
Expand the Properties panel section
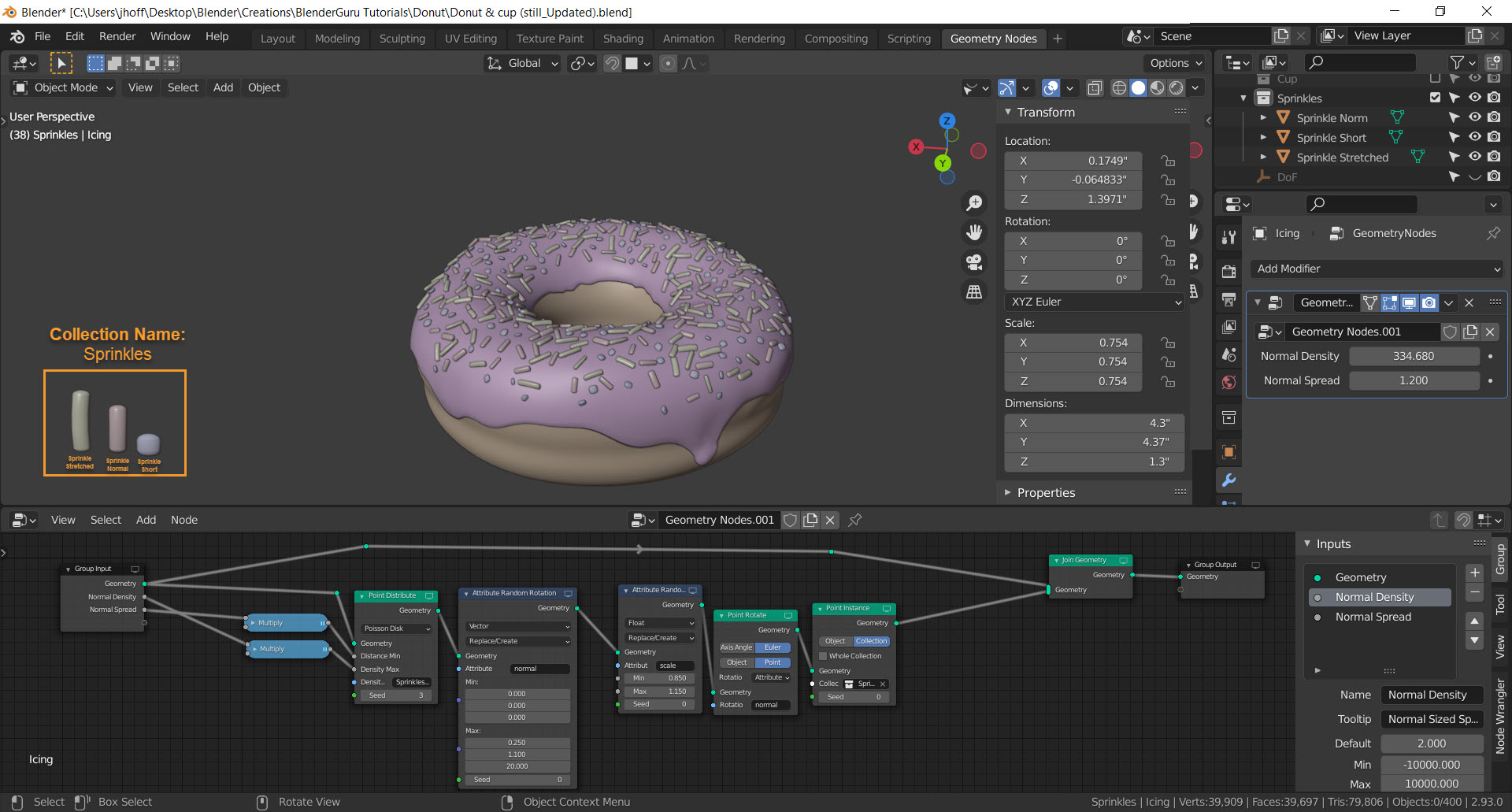[x=1046, y=492]
